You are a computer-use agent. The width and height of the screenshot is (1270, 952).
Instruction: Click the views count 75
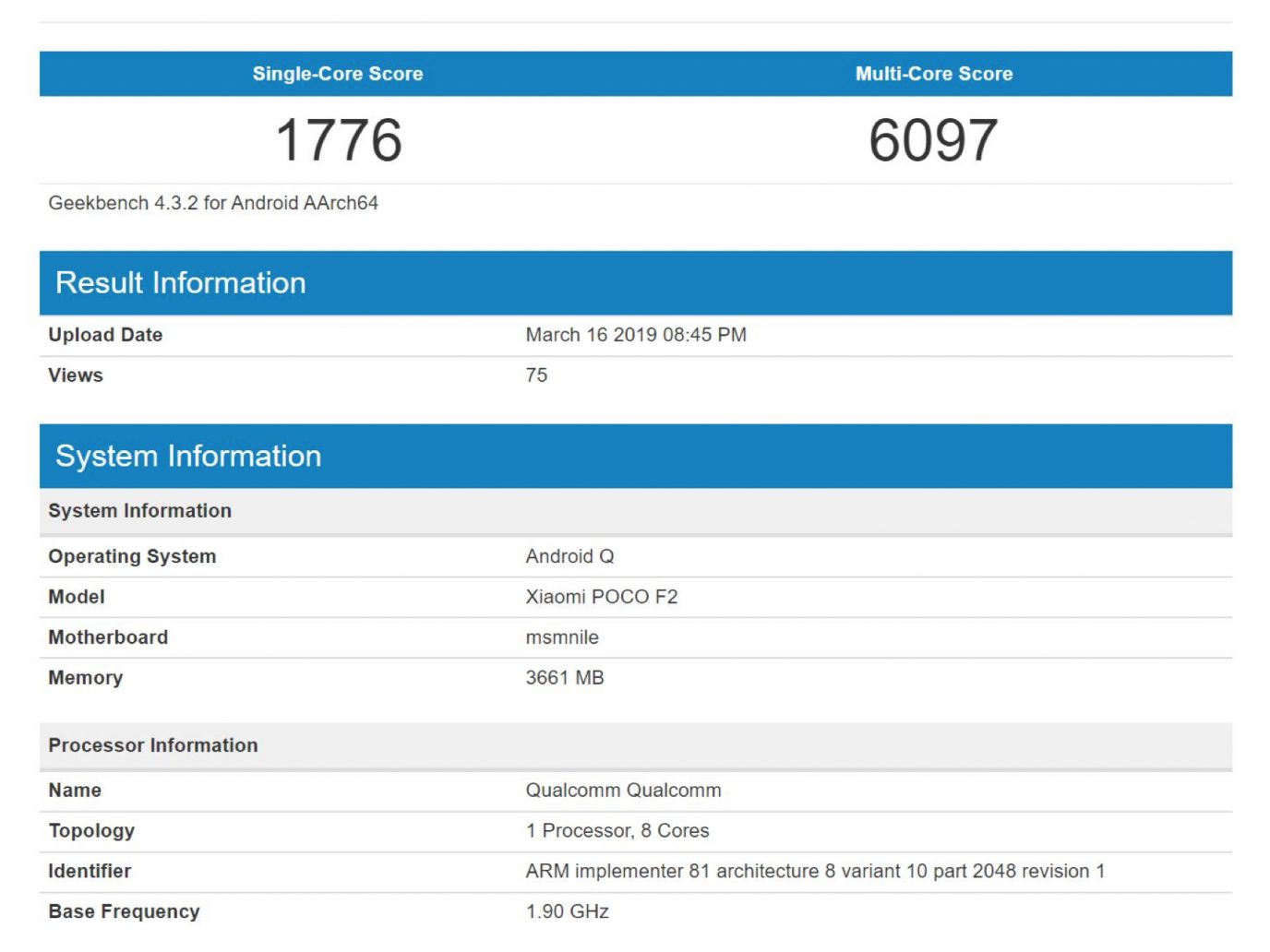coord(536,375)
